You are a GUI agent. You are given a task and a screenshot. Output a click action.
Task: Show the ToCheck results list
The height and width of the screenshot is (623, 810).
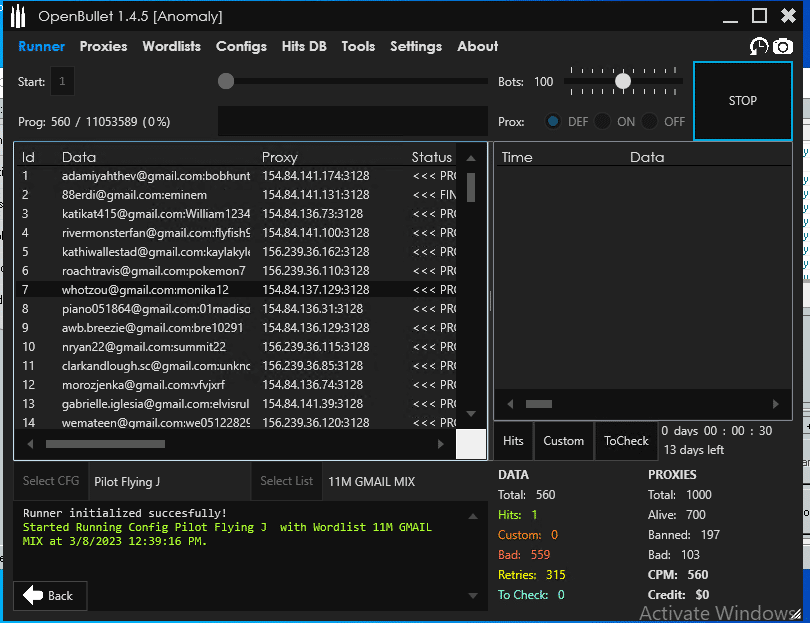coord(626,441)
